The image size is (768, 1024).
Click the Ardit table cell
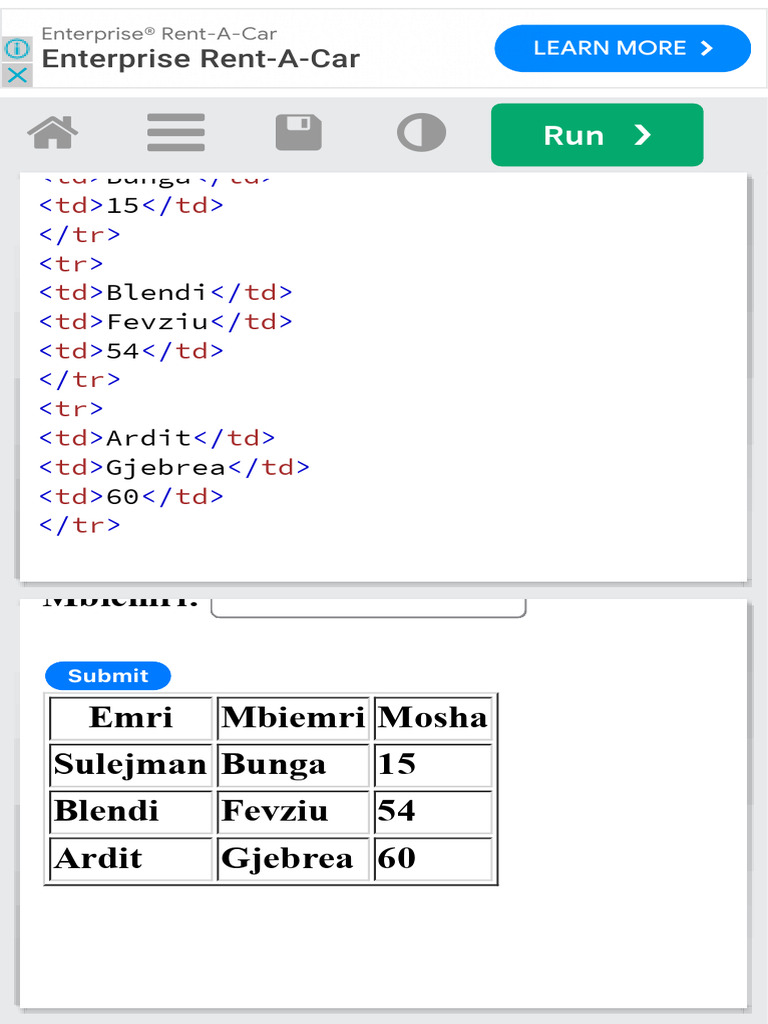pyautogui.click(x=131, y=859)
